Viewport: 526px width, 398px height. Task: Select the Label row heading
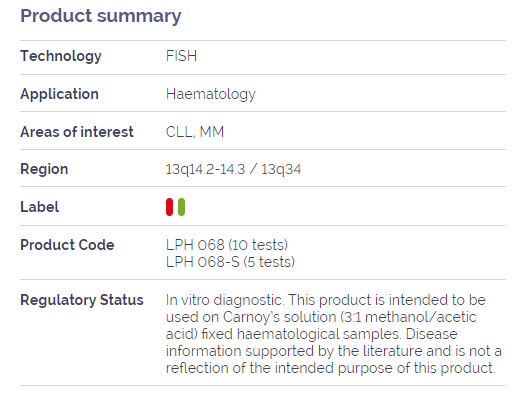point(40,207)
